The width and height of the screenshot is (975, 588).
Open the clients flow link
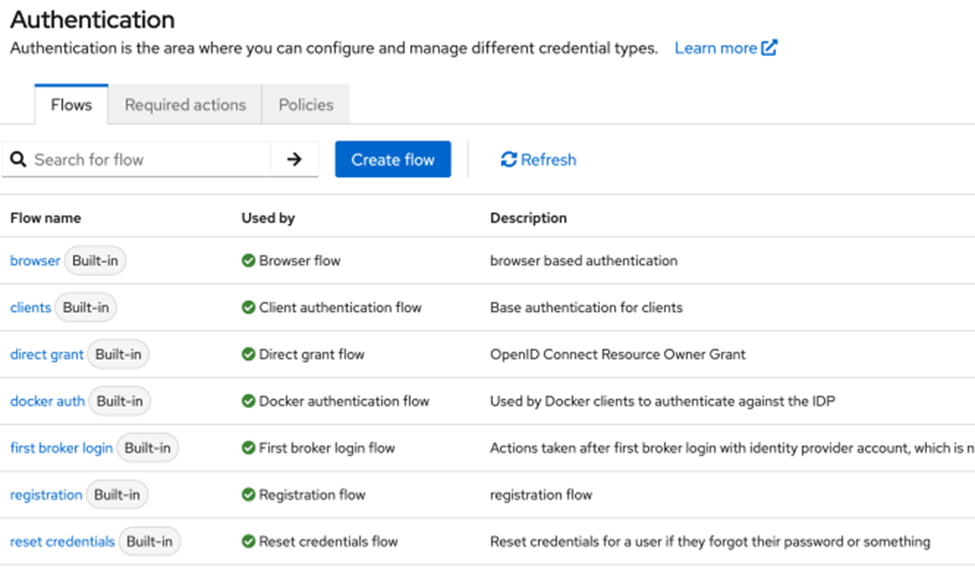(x=30, y=307)
